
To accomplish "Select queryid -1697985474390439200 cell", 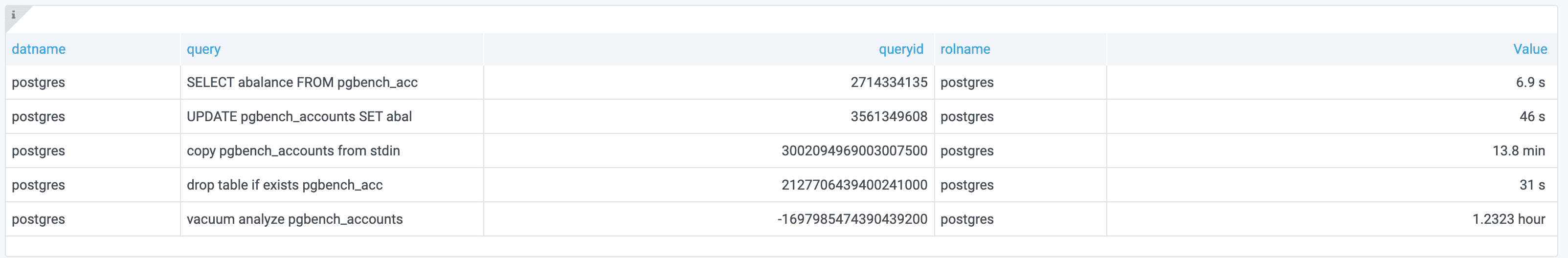I will point(852,219).
